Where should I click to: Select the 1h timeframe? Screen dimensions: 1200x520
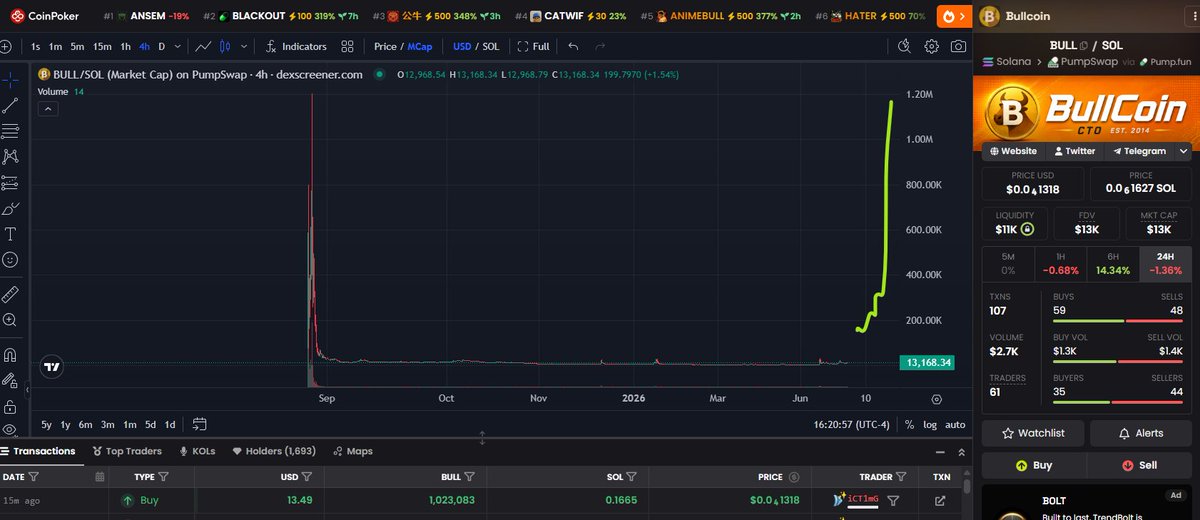pos(125,46)
